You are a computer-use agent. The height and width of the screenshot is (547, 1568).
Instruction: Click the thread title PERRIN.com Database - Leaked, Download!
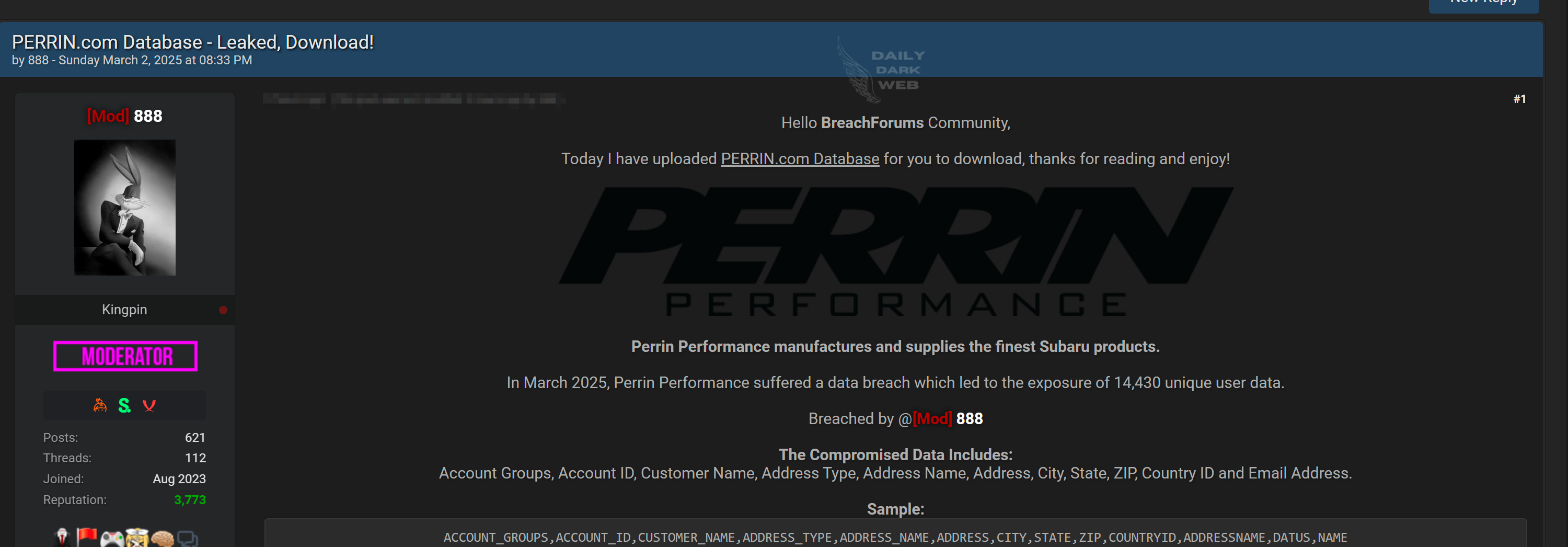pos(192,42)
